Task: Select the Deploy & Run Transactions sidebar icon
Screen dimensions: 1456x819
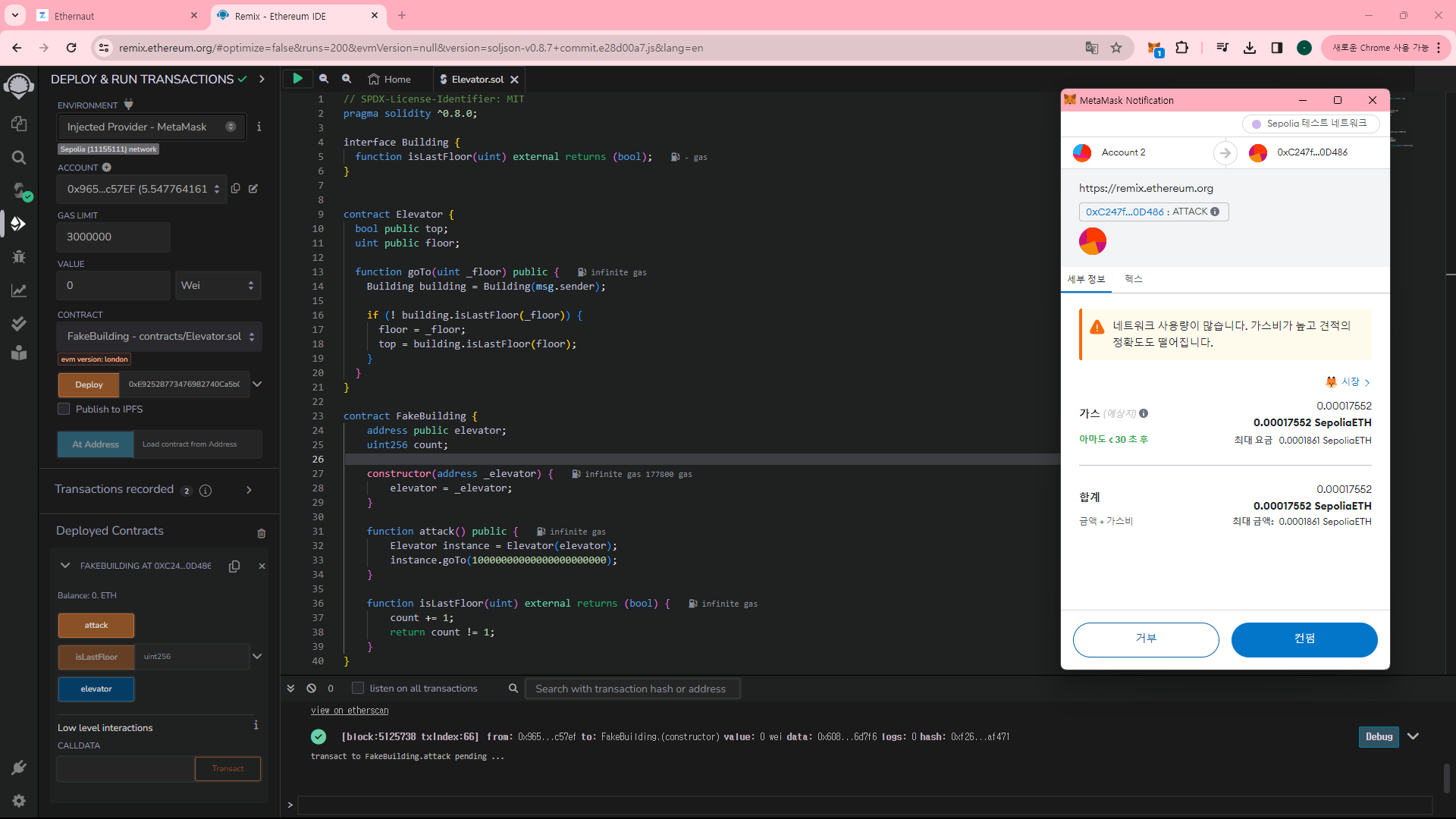Action: 19,224
